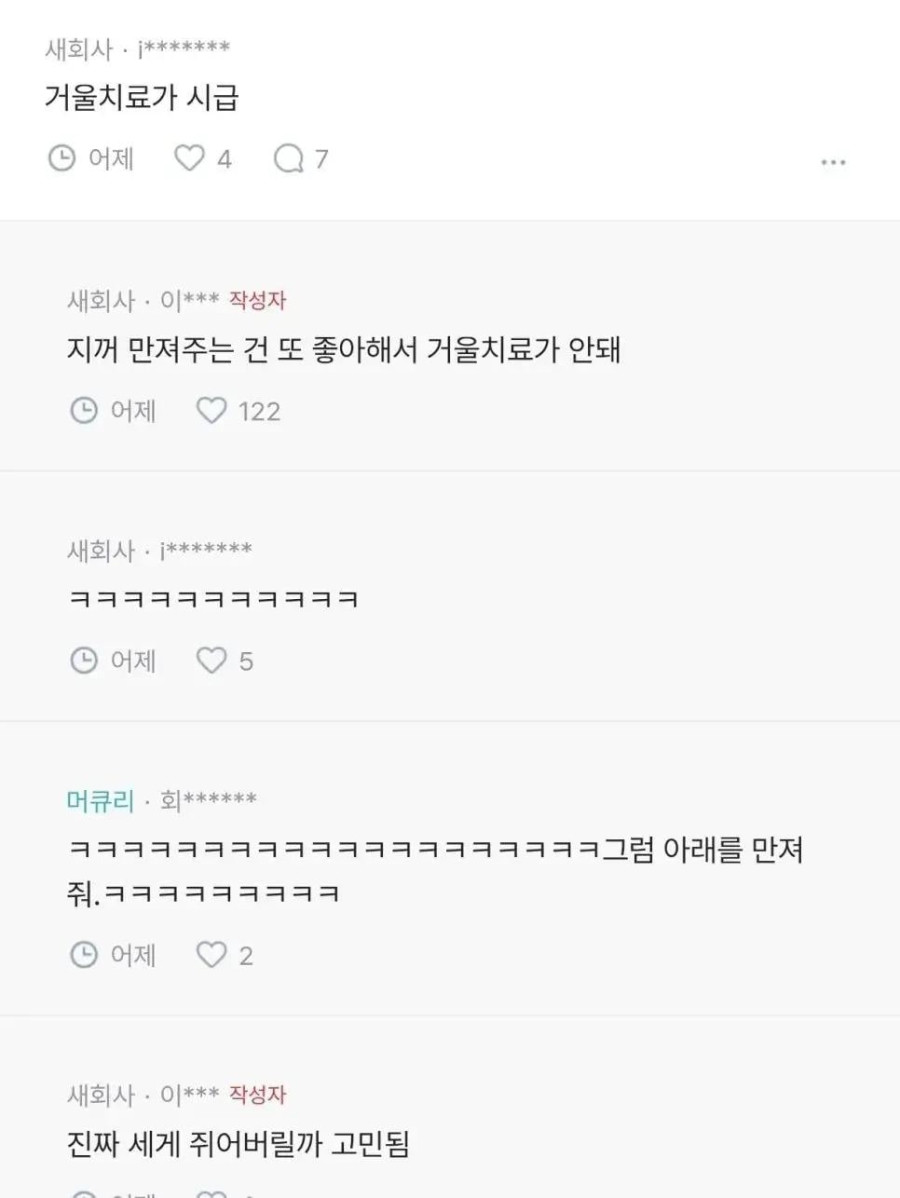Select comment '진짜 세게 쥐어버릴까 고민됨'
The image size is (900, 1198).
pyautogui.click(x=238, y=1144)
